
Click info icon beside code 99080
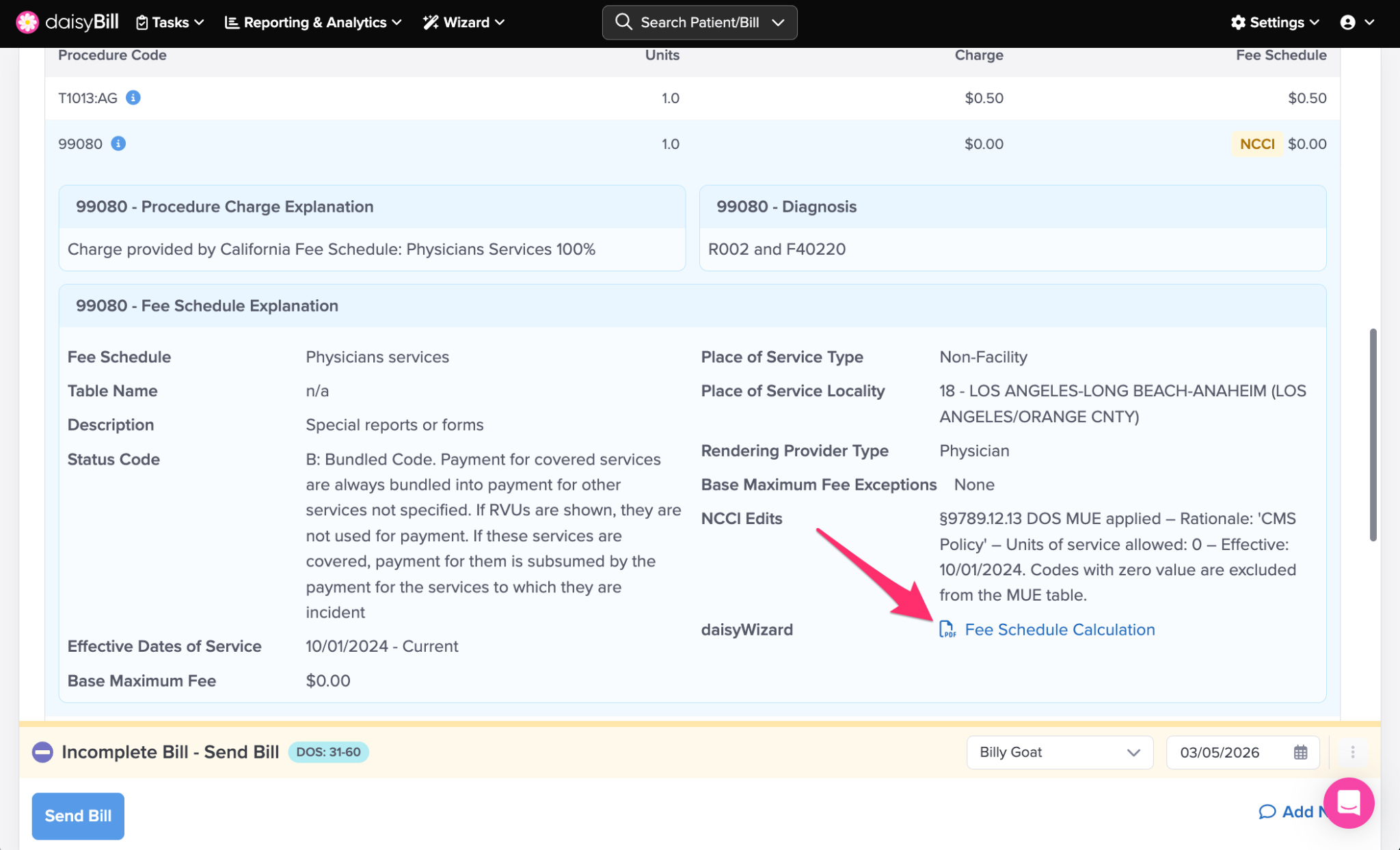(x=118, y=143)
